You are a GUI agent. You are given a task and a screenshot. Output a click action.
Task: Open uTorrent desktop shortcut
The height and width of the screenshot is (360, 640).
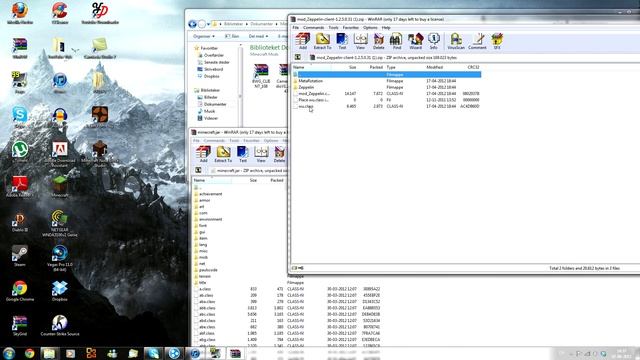(20, 152)
